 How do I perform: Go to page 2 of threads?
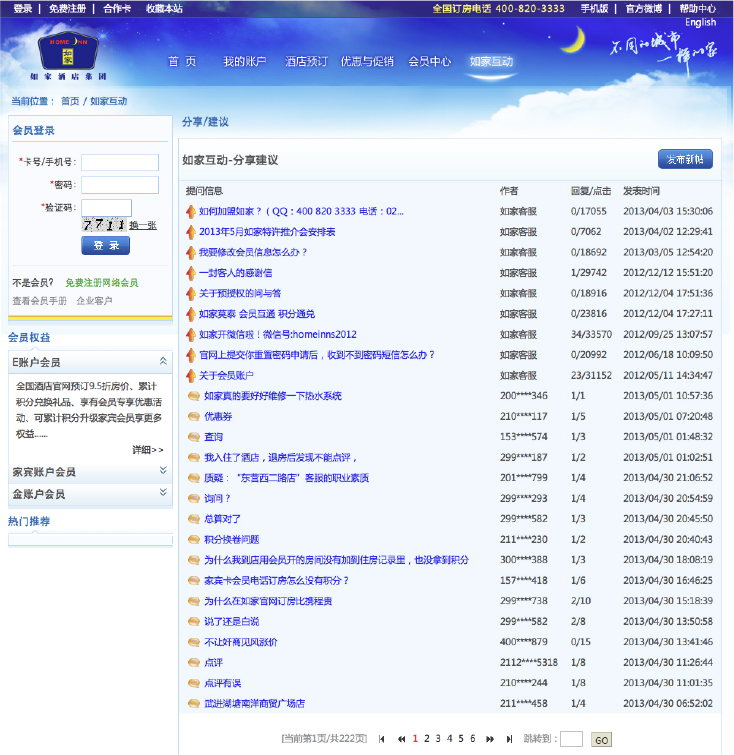(426, 739)
